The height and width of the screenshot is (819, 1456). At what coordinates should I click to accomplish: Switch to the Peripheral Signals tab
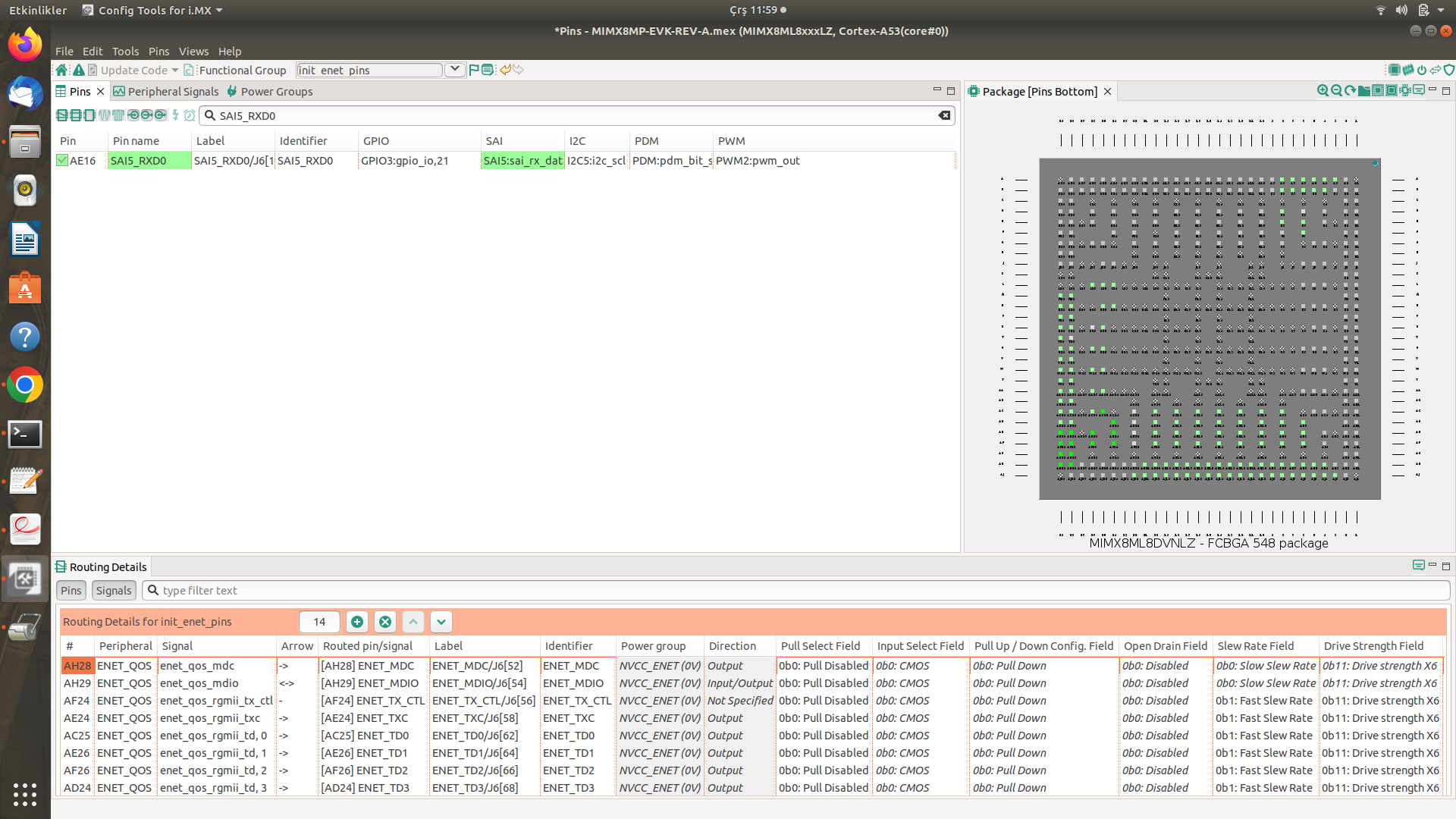point(173,91)
